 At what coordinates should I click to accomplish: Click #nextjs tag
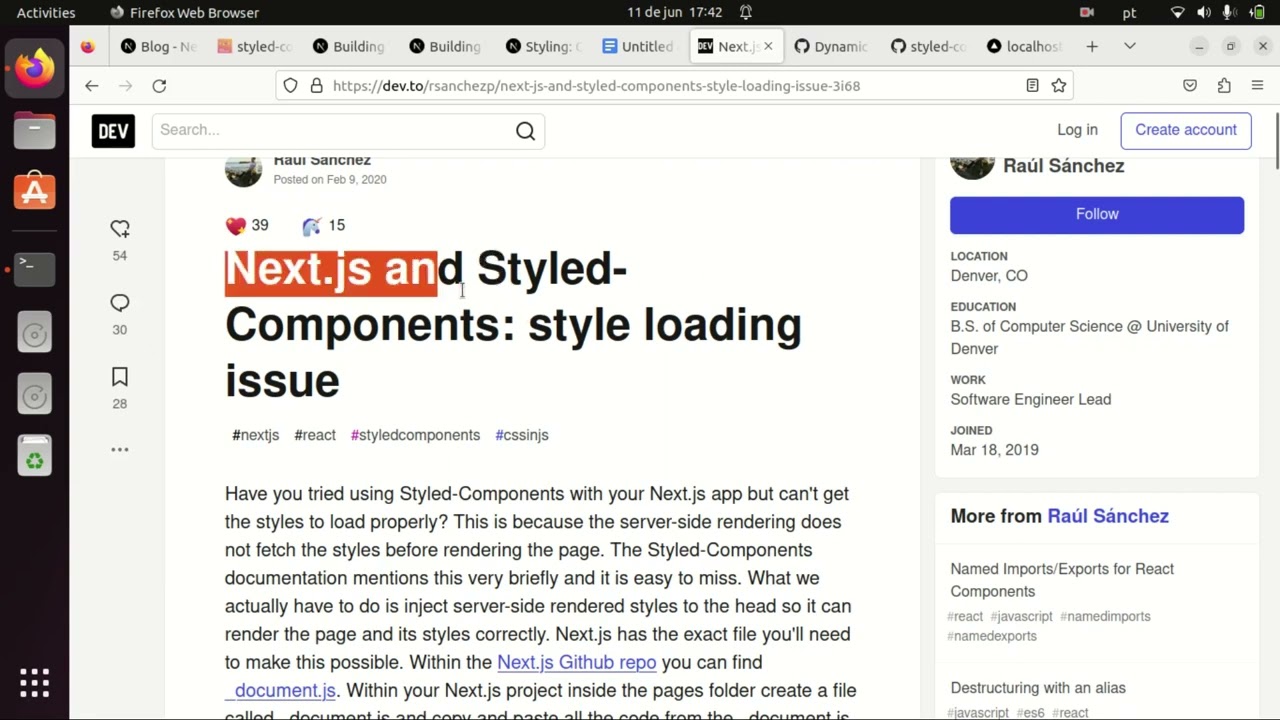(256, 435)
